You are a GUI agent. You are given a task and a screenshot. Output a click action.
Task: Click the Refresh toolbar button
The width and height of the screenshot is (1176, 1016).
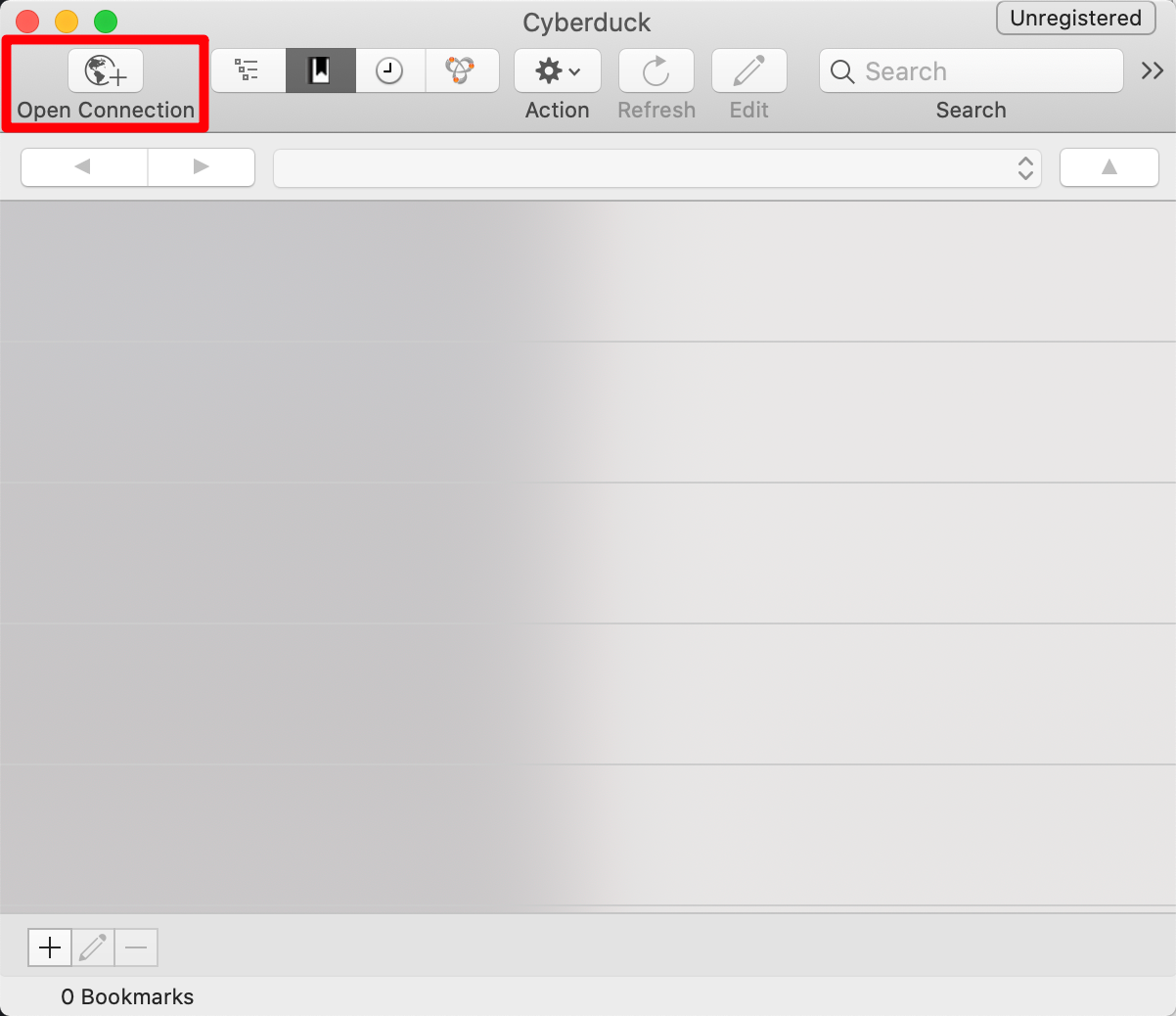656,70
